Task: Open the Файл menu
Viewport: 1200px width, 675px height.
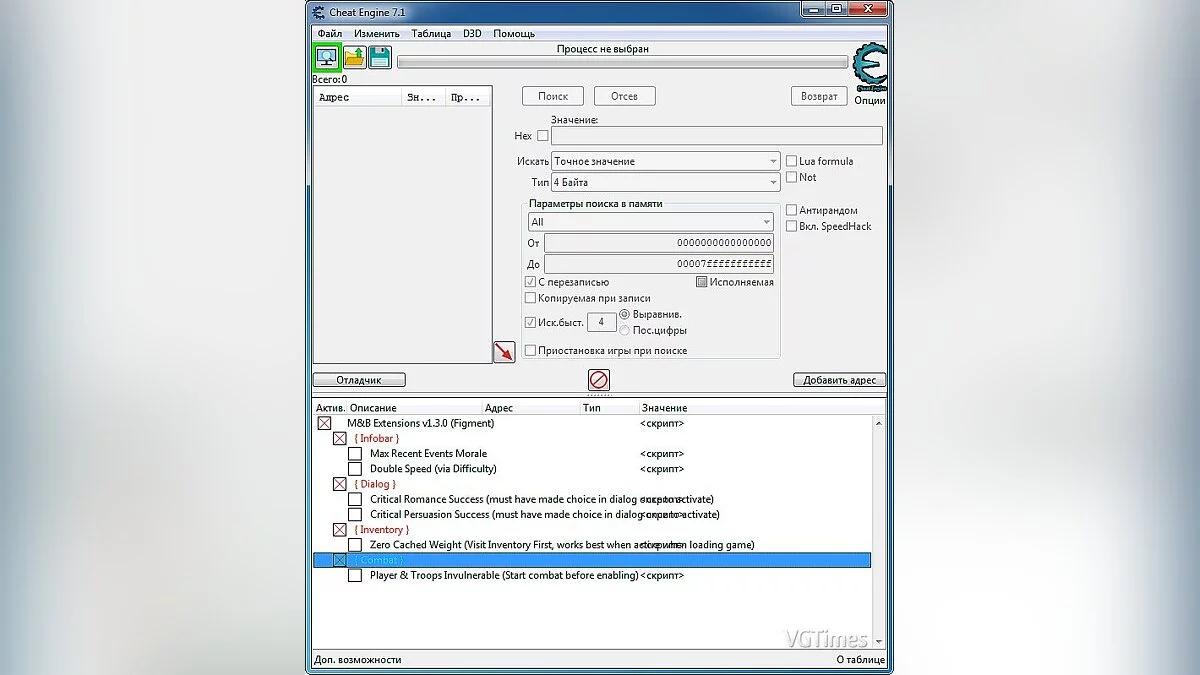Action: coord(329,33)
